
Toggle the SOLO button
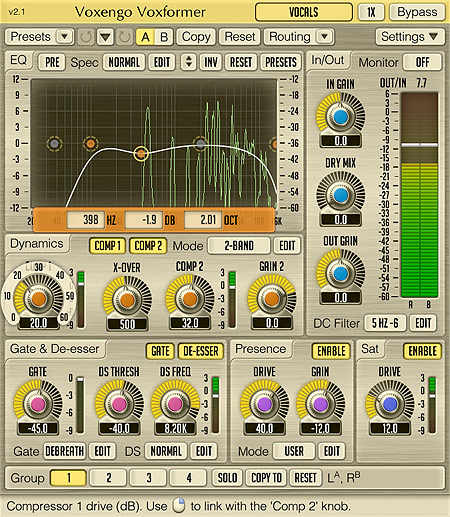coord(227,478)
